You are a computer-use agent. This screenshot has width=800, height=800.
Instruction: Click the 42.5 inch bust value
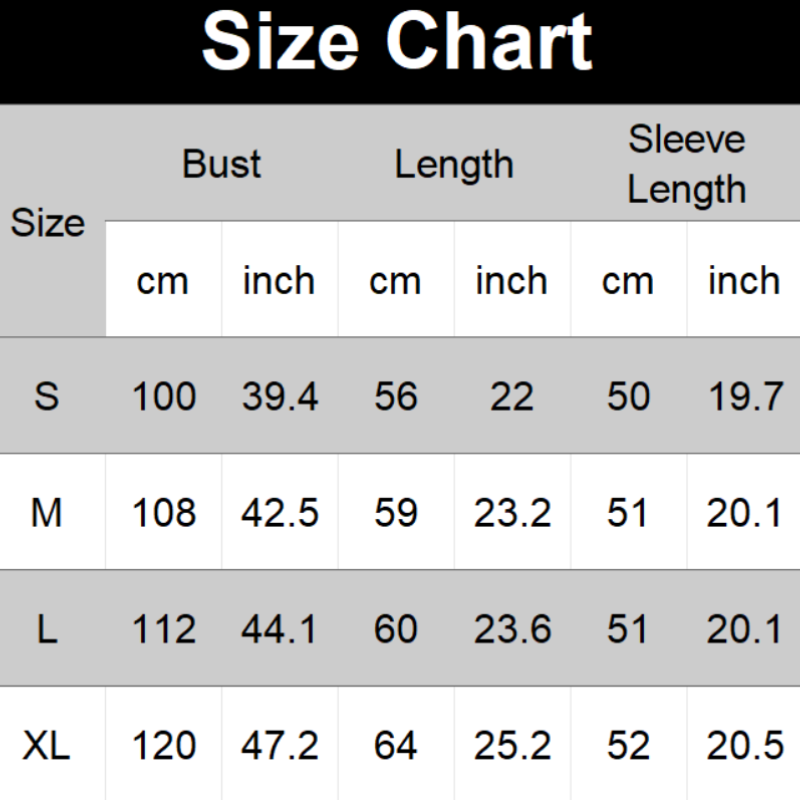coord(279,513)
